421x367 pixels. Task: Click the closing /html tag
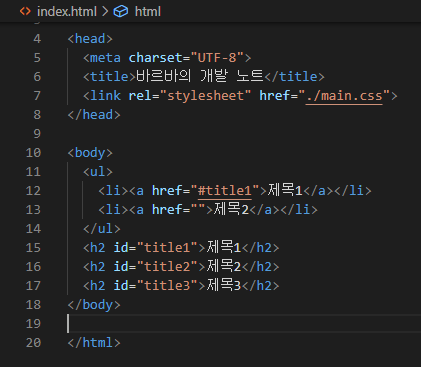point(94,343)
